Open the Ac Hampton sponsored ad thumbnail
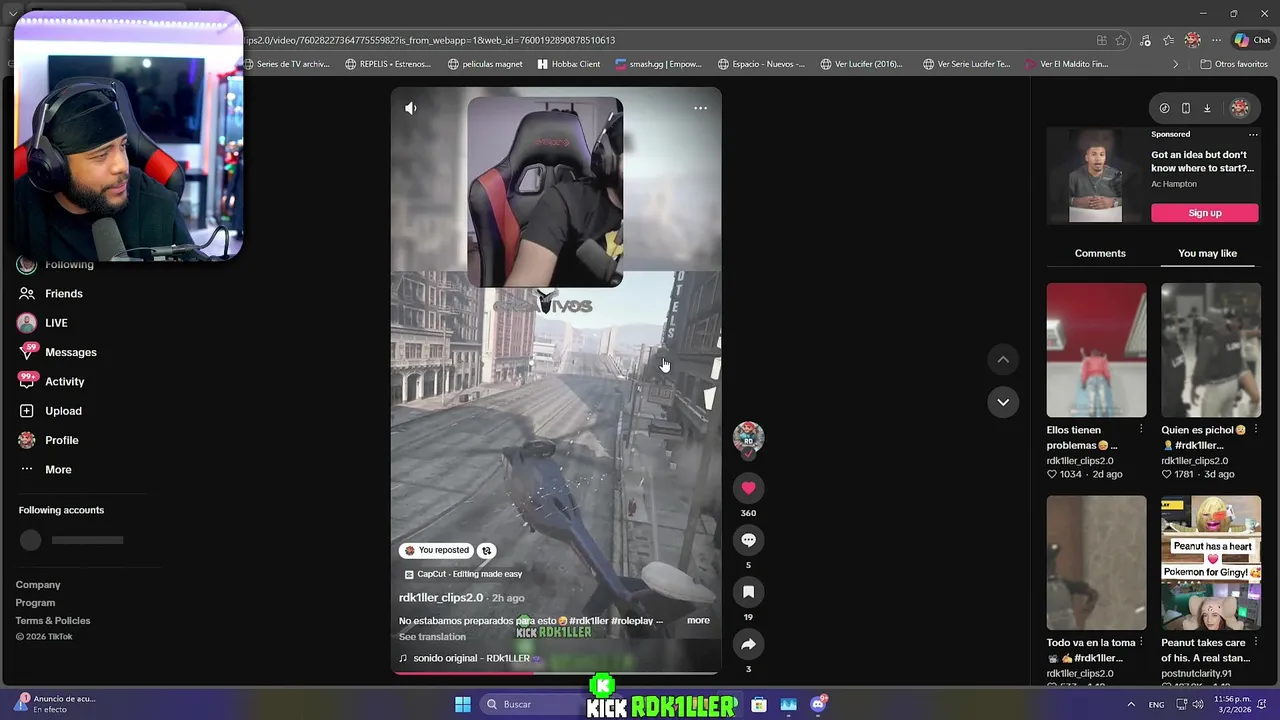Screen dimensions: 1280x720 (x=1095, y=177)
